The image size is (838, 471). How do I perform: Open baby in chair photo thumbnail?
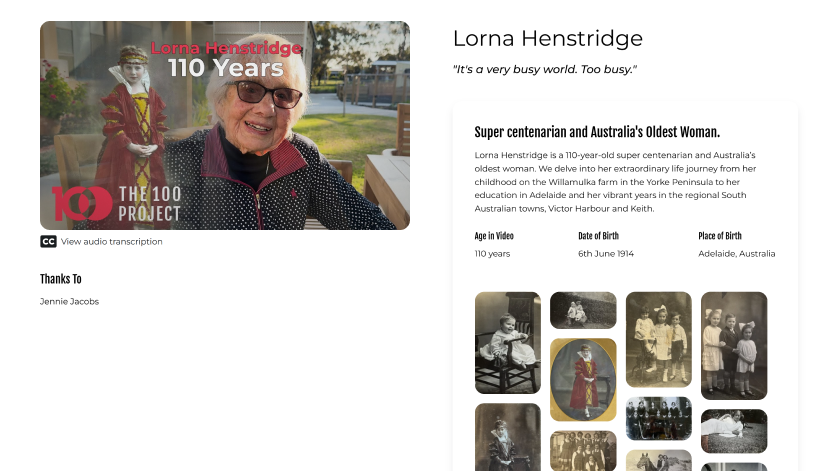508,343
